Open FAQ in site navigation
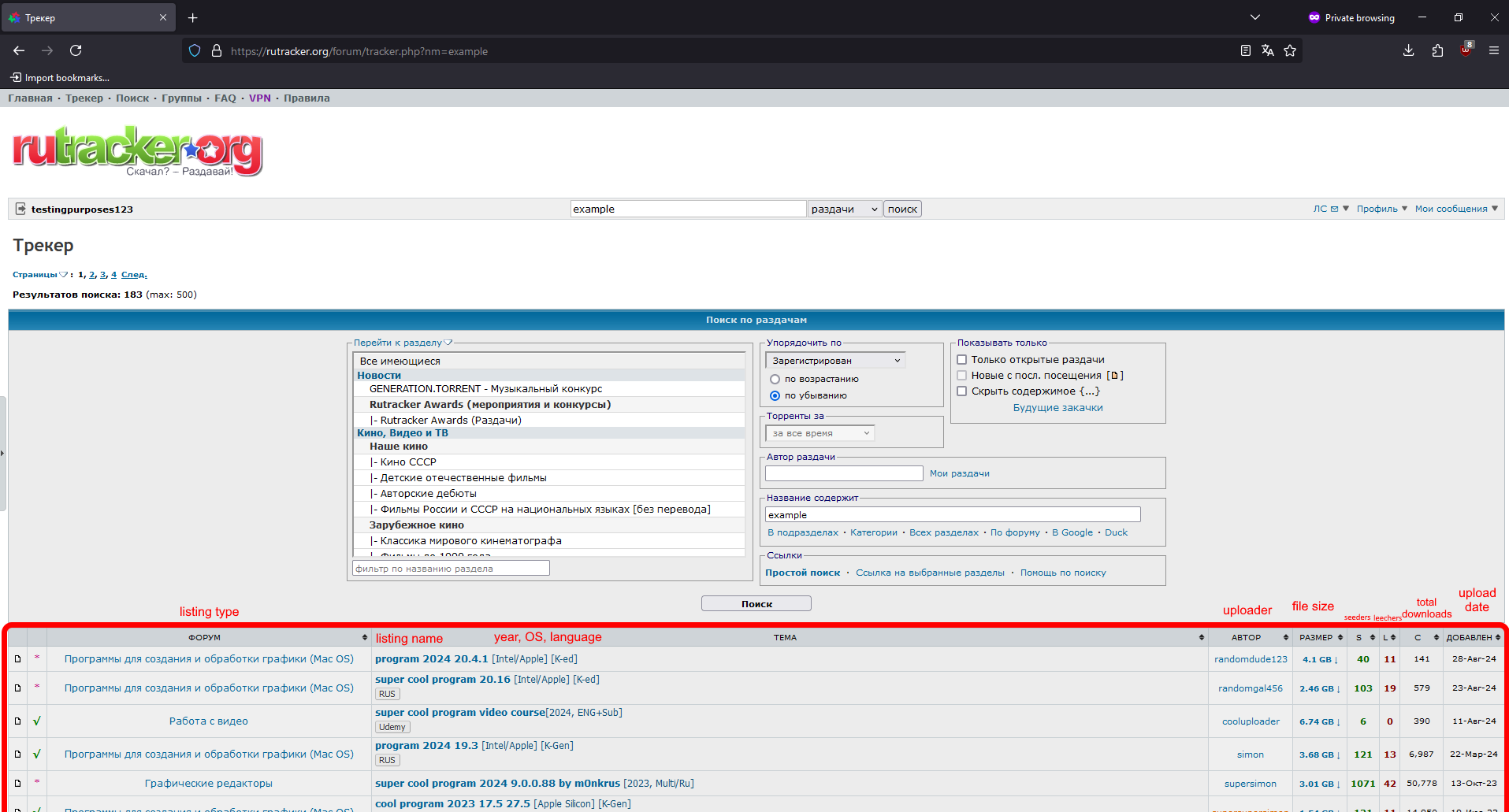Screen dimensions: 1509x812 pyautogui.click(x=225, y=98)
